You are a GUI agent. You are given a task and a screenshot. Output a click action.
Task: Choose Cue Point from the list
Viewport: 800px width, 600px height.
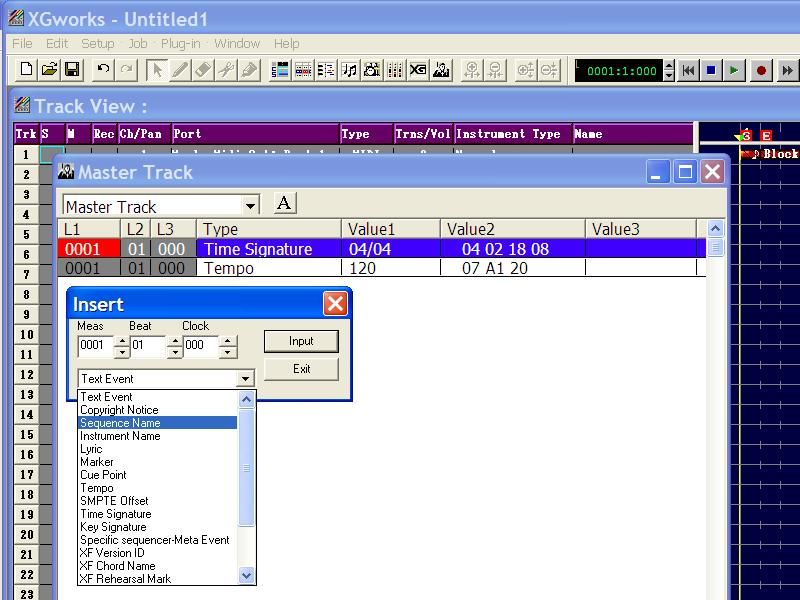click(158, 475)
